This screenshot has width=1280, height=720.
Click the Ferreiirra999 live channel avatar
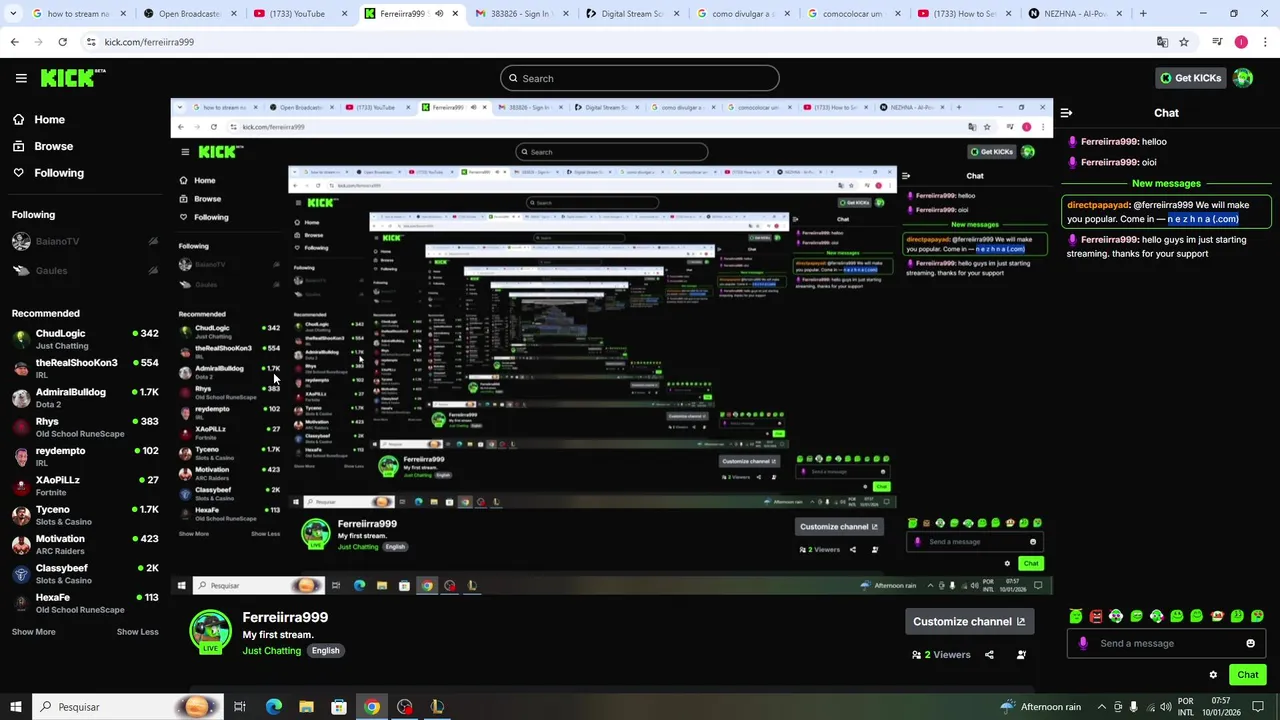[x=211, y=632]
